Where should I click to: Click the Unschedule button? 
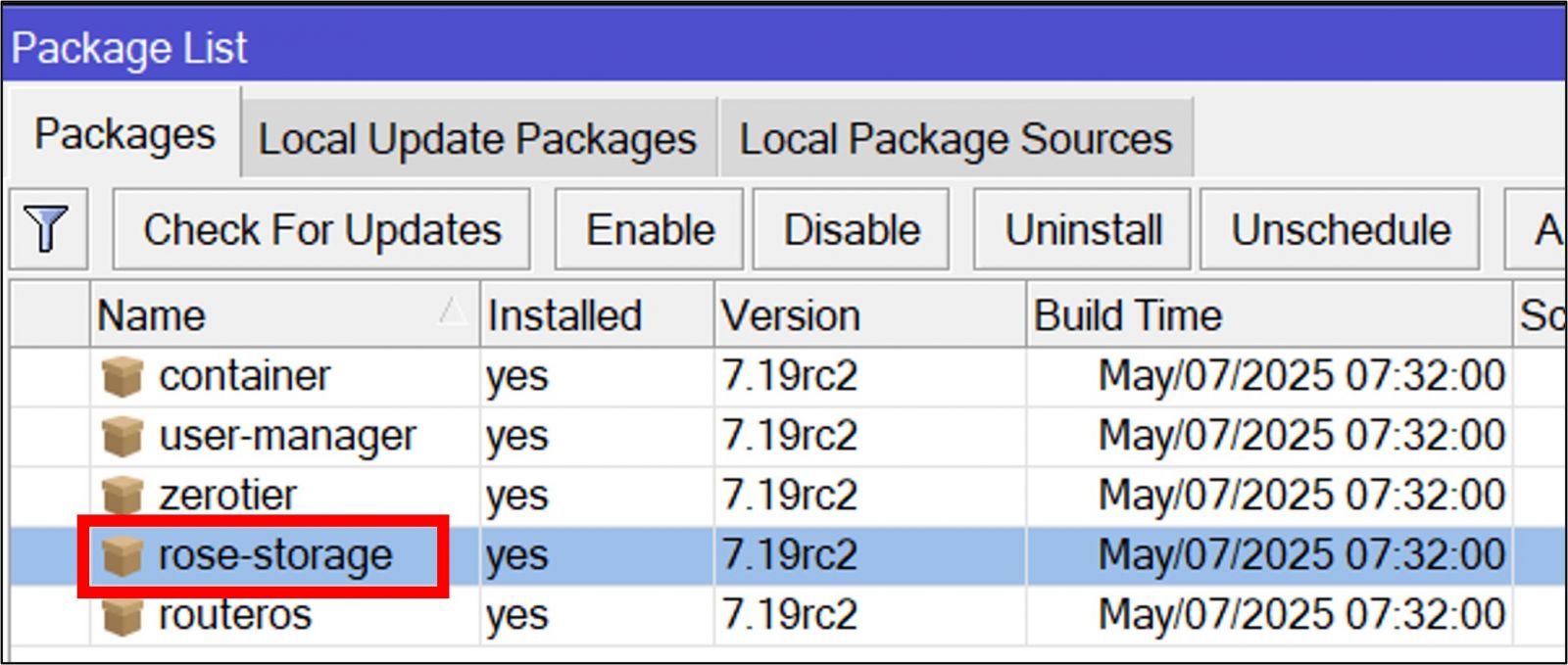[x=1340, y=230]
